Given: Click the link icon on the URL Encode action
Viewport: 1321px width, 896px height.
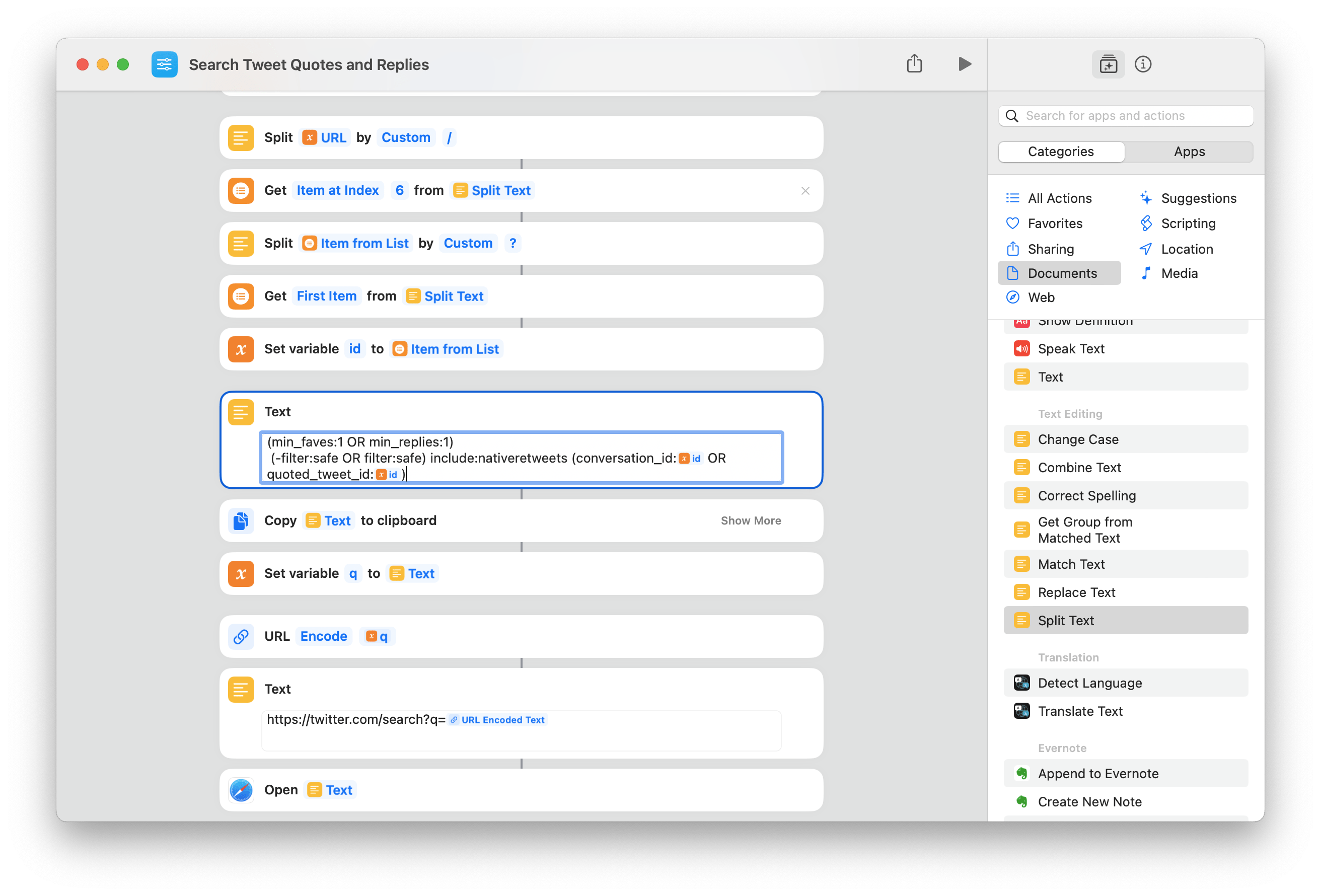Looking at the screenshot, I should pos(241,636).
